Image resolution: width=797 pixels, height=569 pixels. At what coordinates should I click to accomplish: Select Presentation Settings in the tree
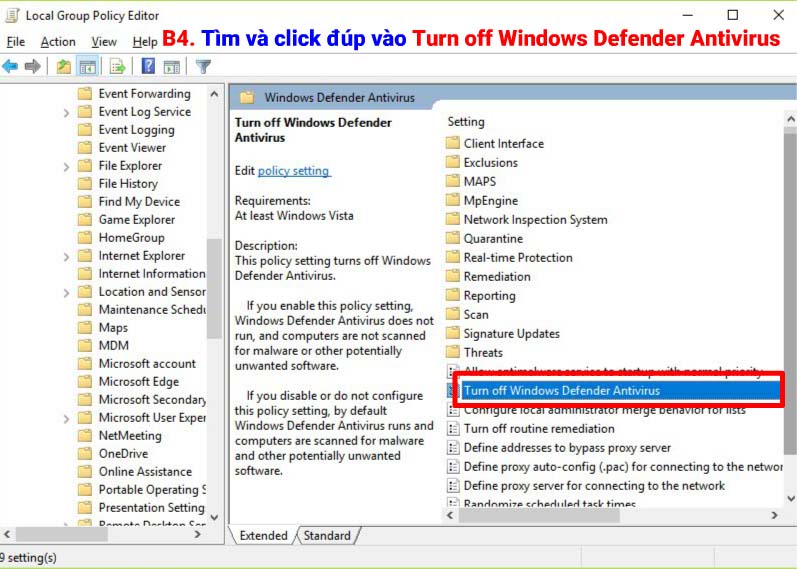tap(151, 507)
